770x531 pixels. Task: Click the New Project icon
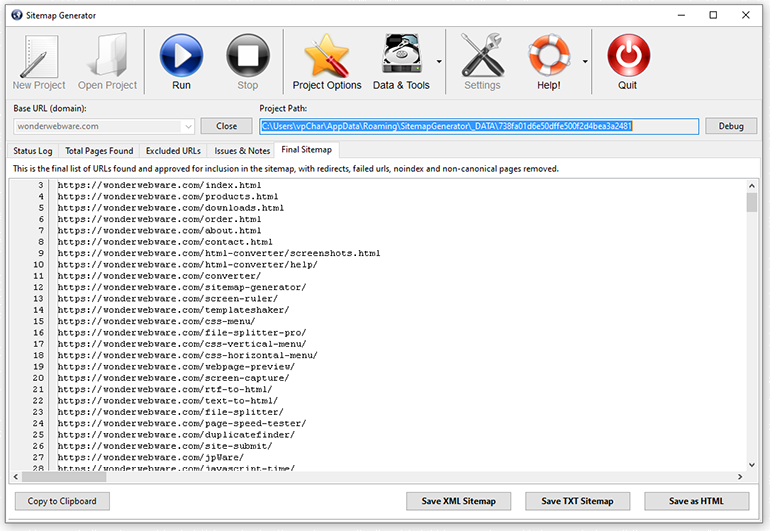click(39, 56)
